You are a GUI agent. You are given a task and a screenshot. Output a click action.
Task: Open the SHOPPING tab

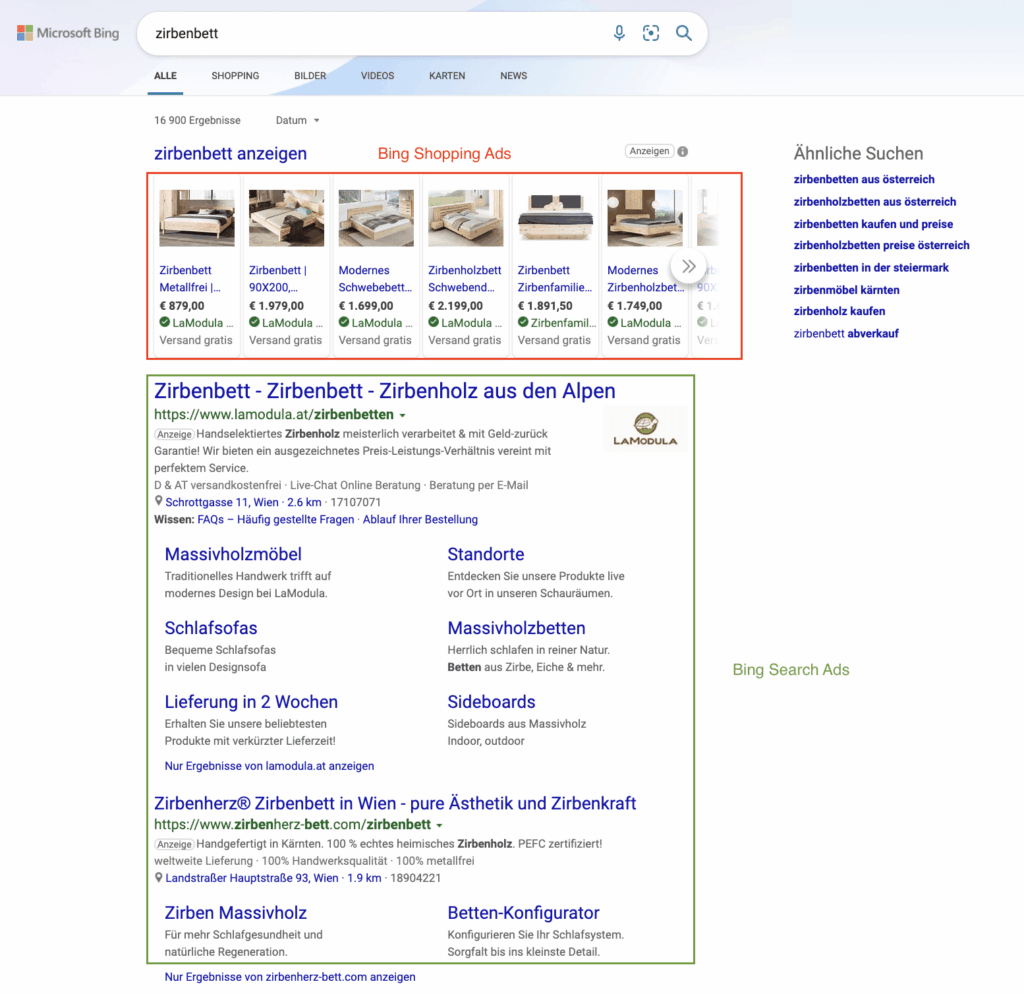click(235, 75)
